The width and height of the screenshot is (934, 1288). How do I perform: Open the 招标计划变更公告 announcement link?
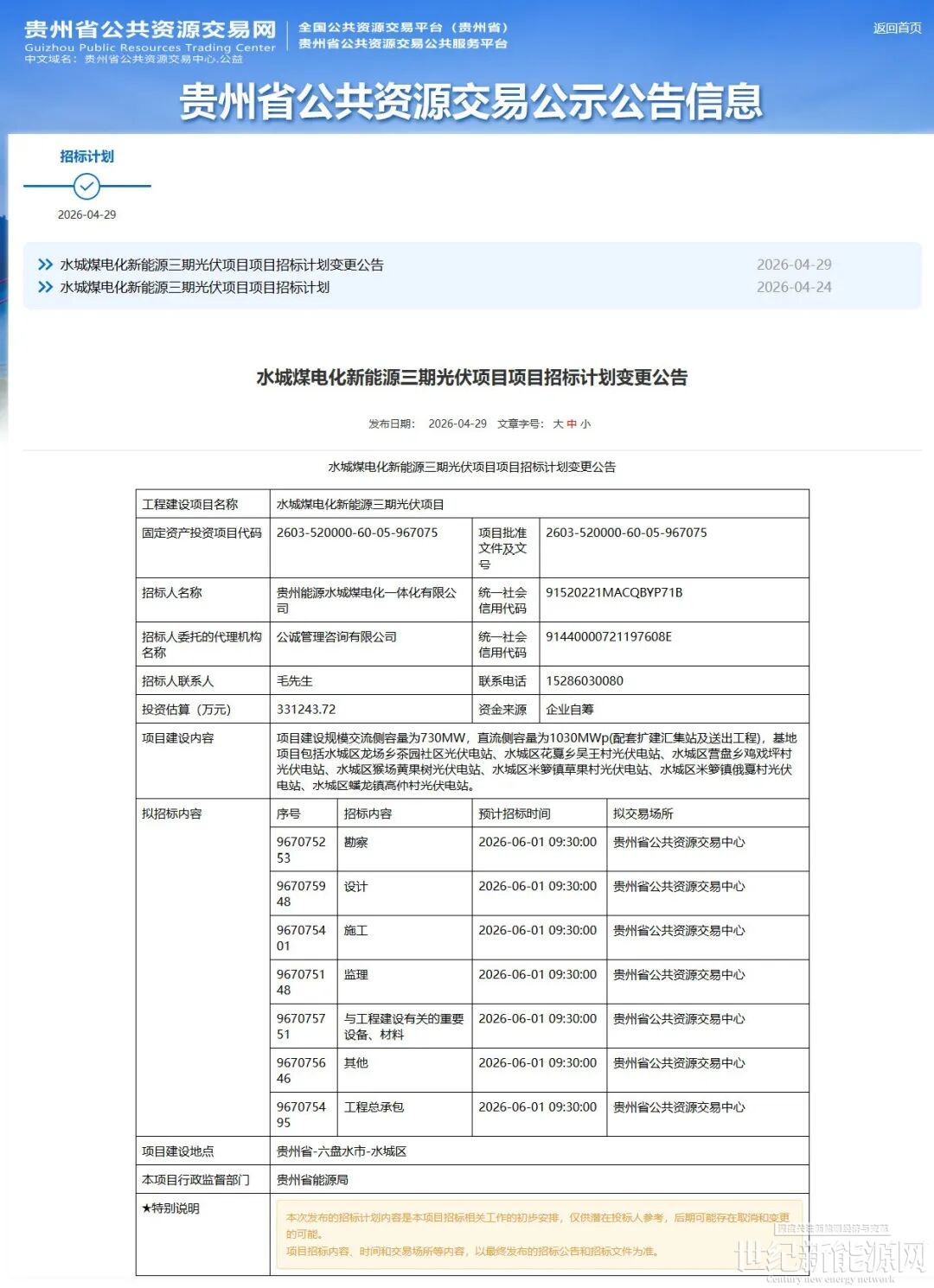pyautogui.click(x=221, y=265)
